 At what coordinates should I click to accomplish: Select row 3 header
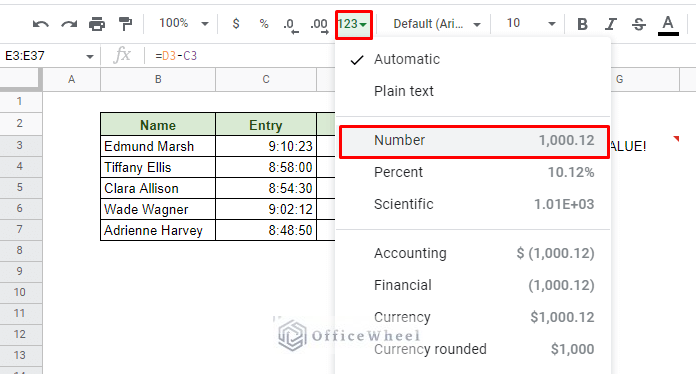(x=20, y=145)
